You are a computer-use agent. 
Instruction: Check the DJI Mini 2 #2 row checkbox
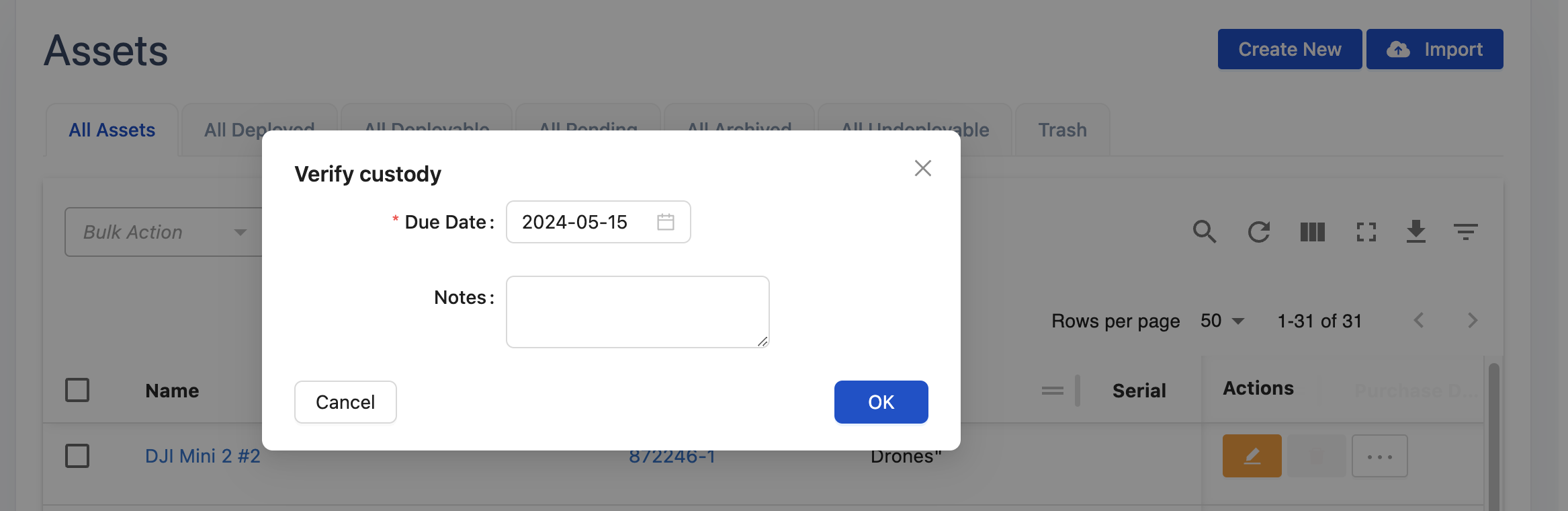77,456
